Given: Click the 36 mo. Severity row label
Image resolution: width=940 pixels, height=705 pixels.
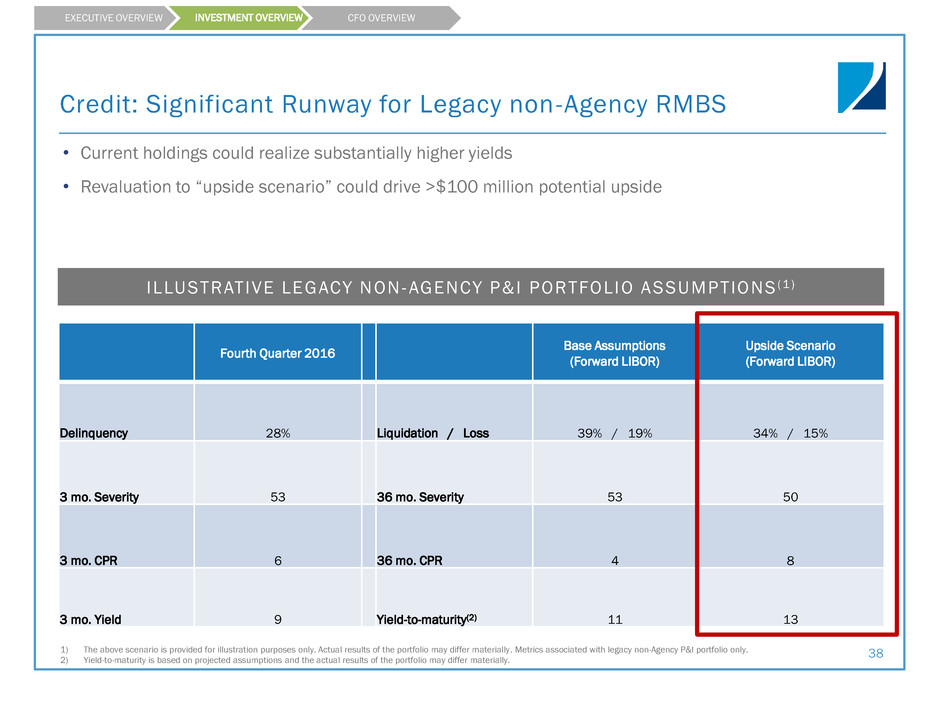Looking at the screenshot, I should click(x=420, y=497).
